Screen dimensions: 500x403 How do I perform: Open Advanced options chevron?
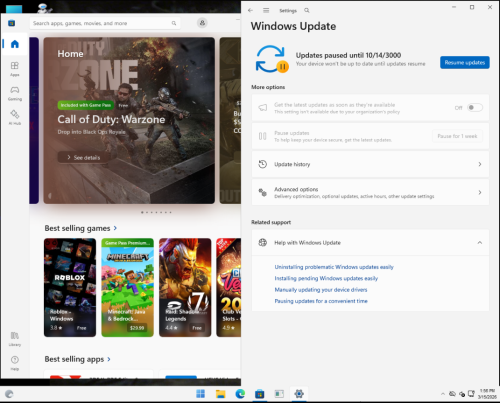[x=480, y=192]
